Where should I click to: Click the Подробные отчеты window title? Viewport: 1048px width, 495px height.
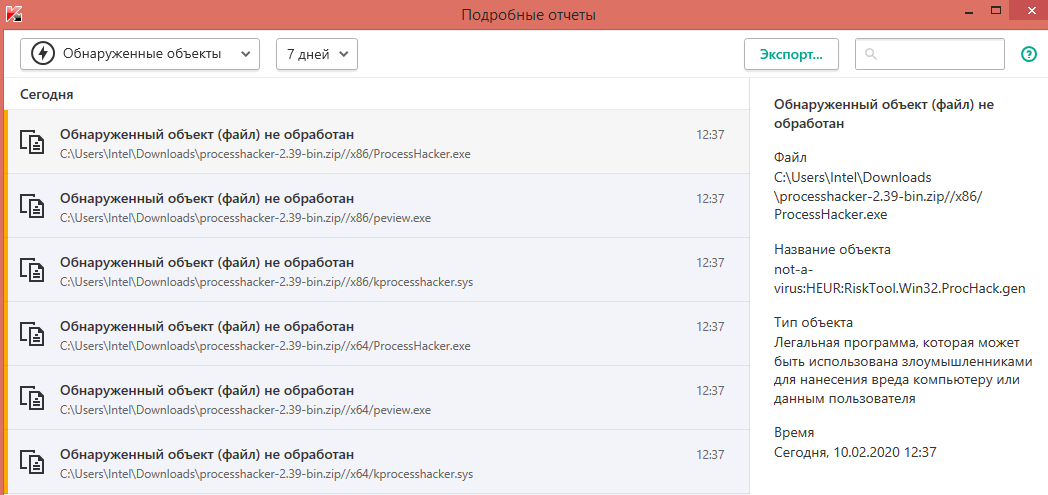528,14
